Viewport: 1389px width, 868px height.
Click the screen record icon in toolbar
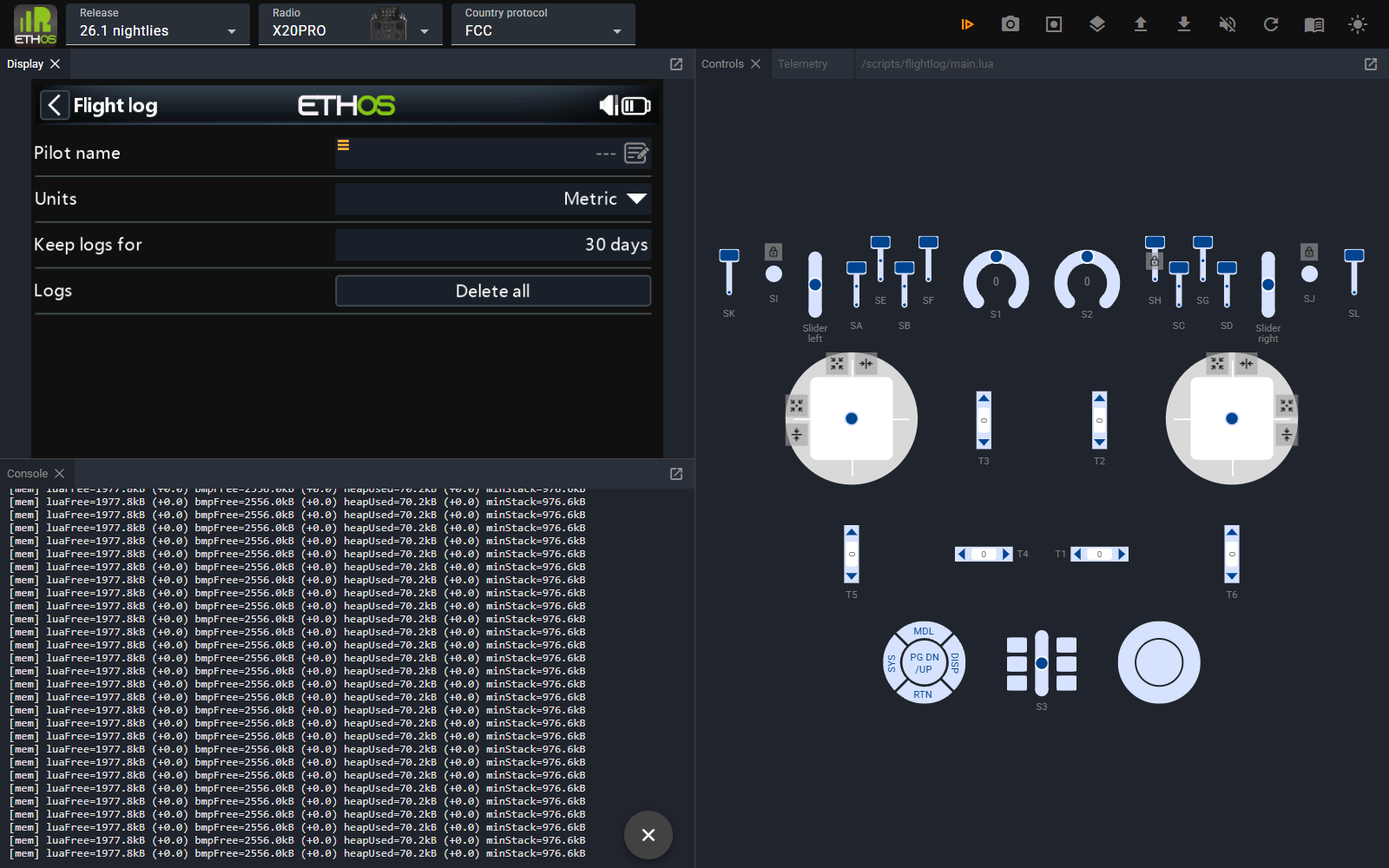pos(1054,24)
